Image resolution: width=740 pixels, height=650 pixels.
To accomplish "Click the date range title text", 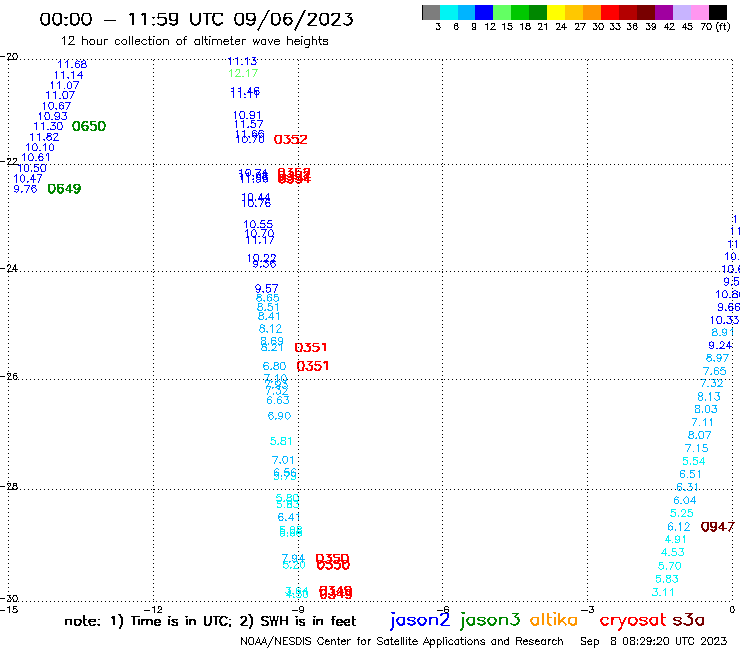I will tap(196, 19).
